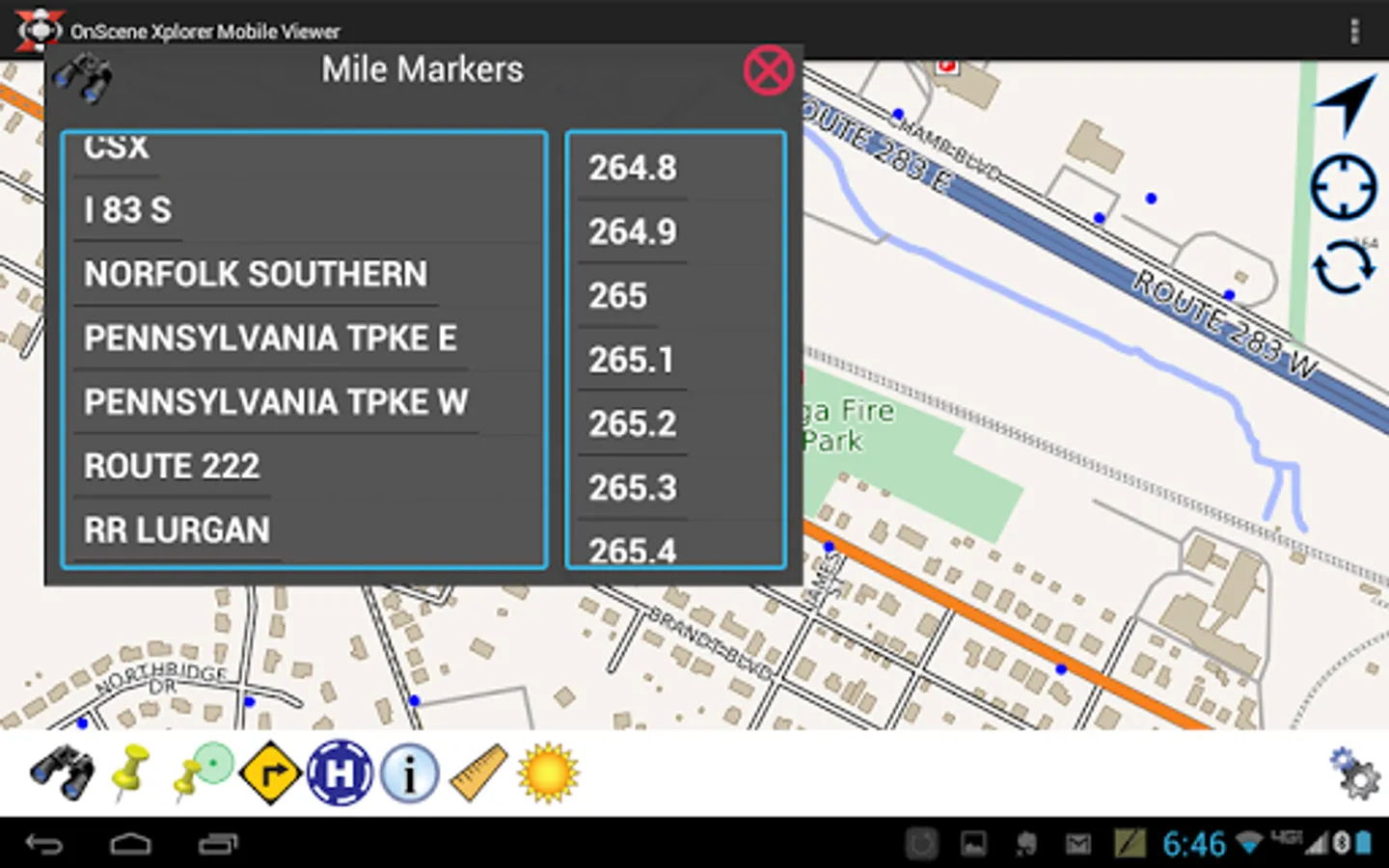Choose NORFOLK SOUTHERN route
The width and height of the screenshot is (1389, 868).
point(305,274)
